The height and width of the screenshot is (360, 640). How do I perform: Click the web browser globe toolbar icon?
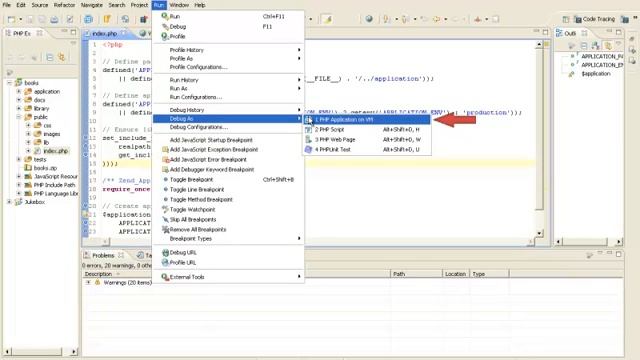369,19
